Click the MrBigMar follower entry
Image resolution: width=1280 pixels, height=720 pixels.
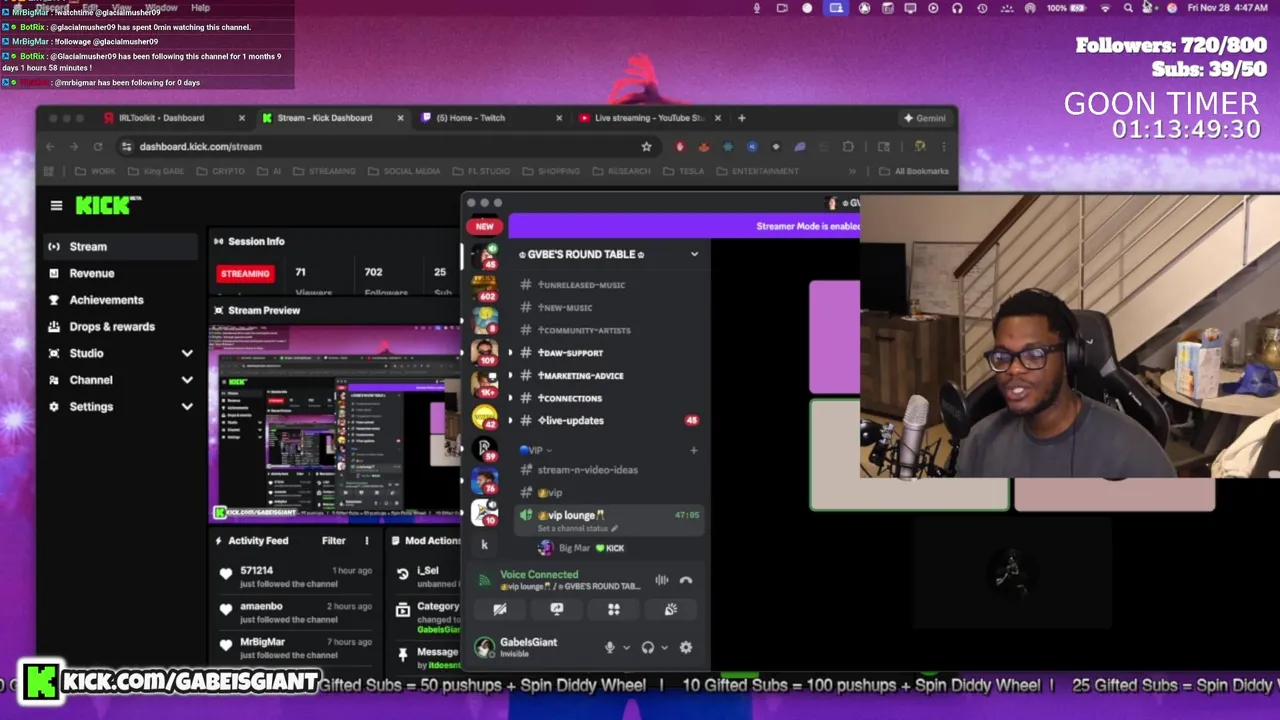coord(294,648)
